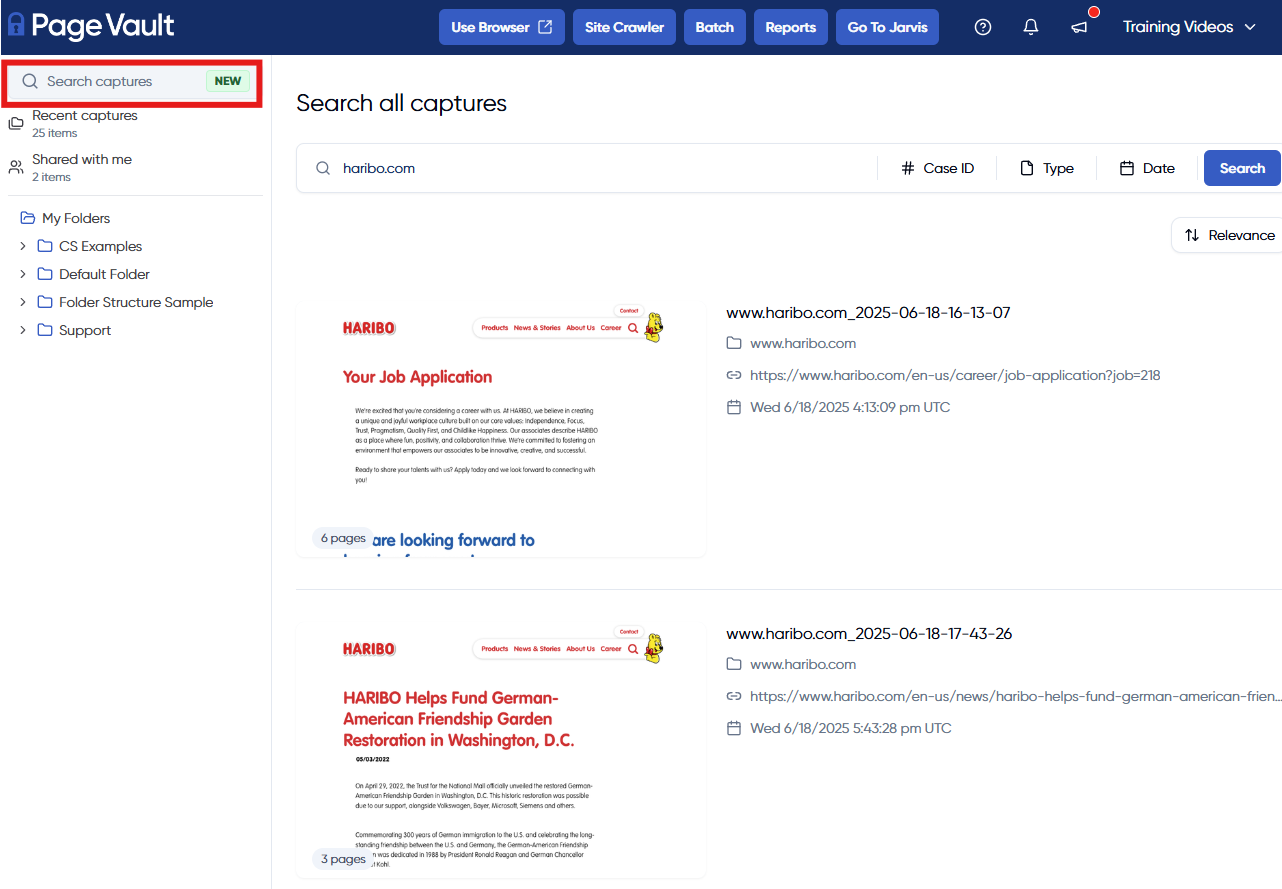Open the CS Examples folder label
Screen dimensions: 1282x889
pos(100,246)
